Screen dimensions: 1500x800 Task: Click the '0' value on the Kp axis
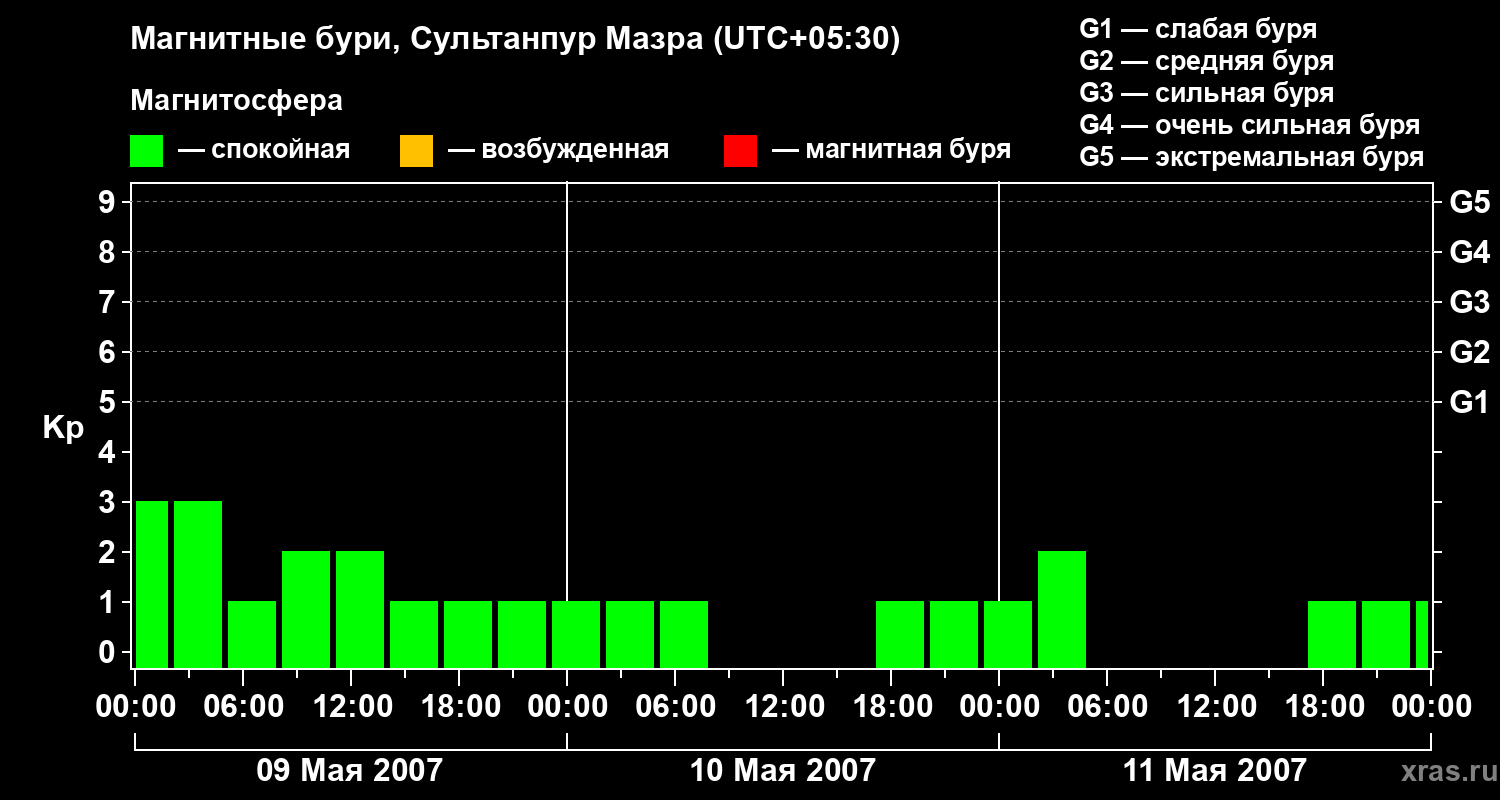[x=109, y=652]
